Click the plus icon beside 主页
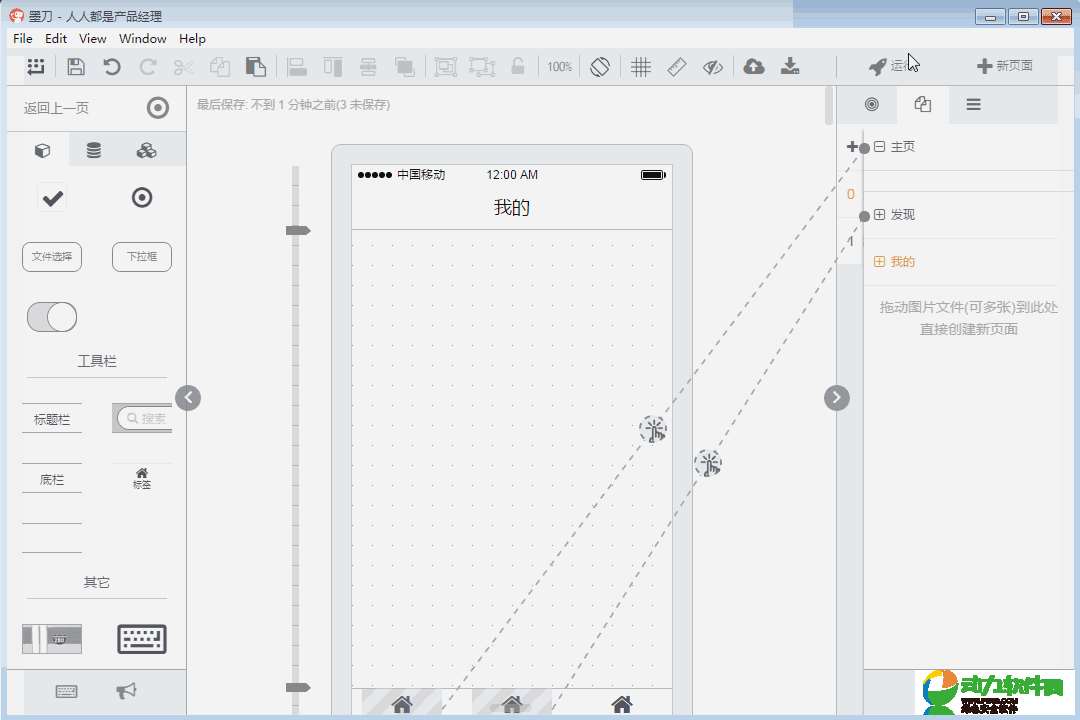The image size is (1080, 720). point(852,147)
